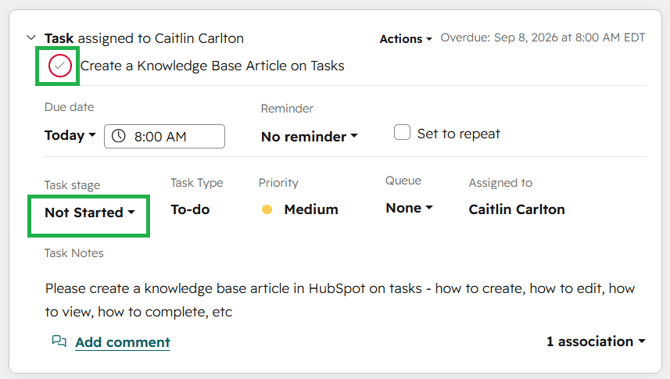Collapse the task card chevron

(31, 38)
